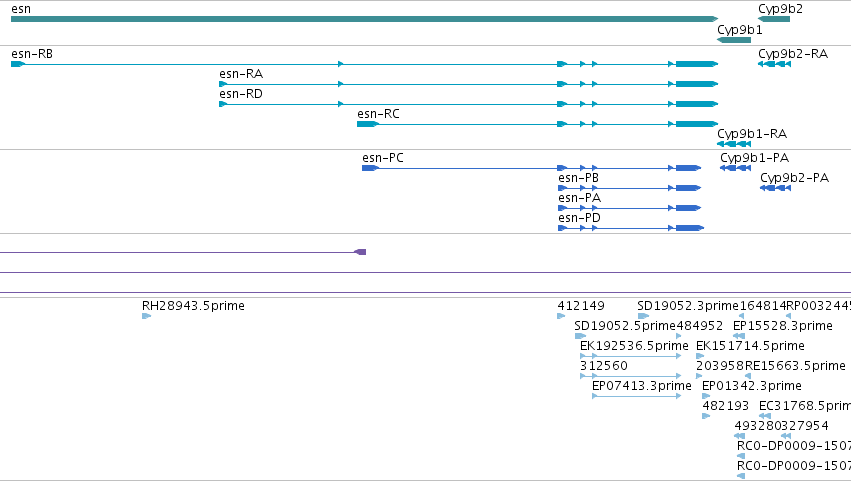Click the 312560 feature label
This screenshot has height=481, width=851.
pyautogui.click(x=604, y=366)
